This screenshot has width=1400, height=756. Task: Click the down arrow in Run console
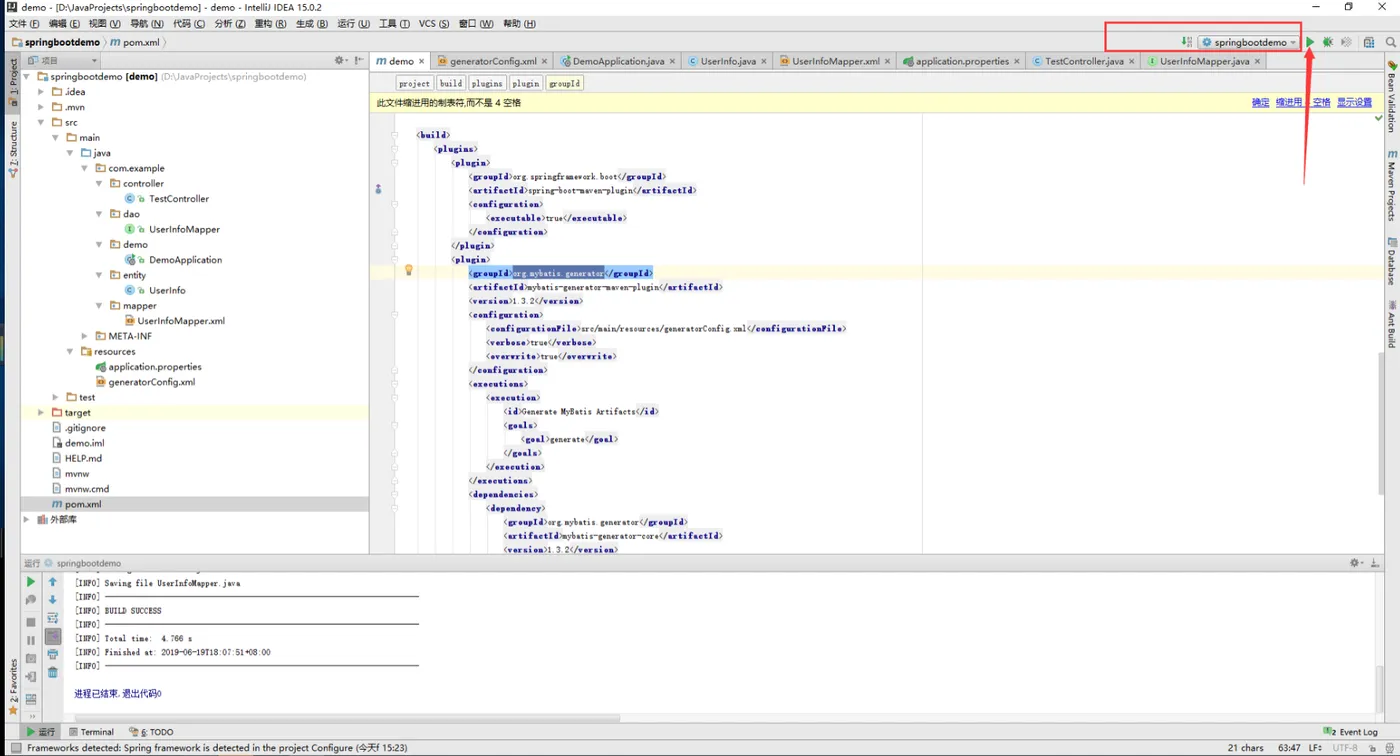[53, 599]
